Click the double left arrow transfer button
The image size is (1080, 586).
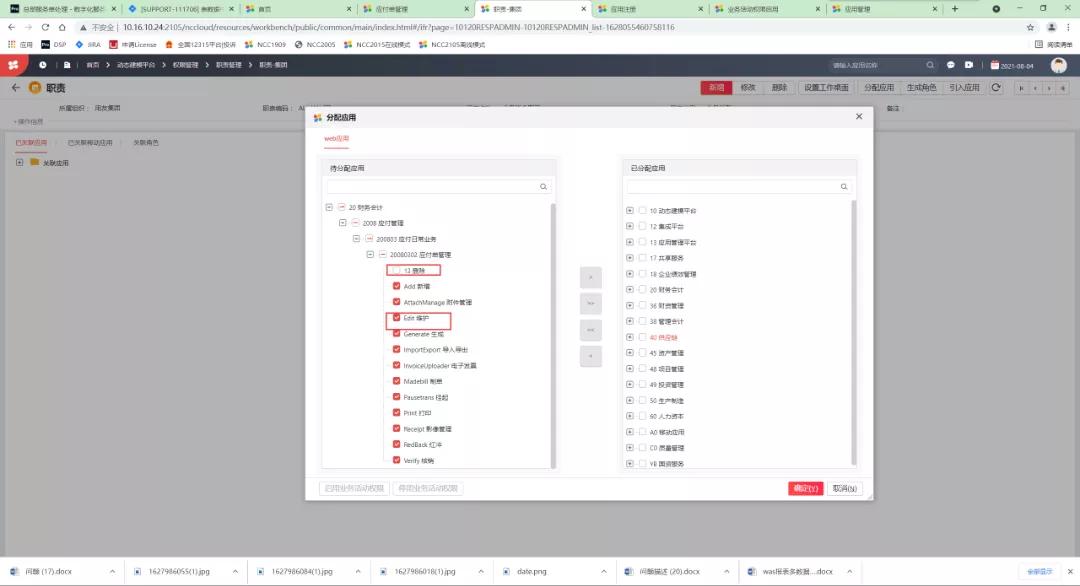click(590, 330)
